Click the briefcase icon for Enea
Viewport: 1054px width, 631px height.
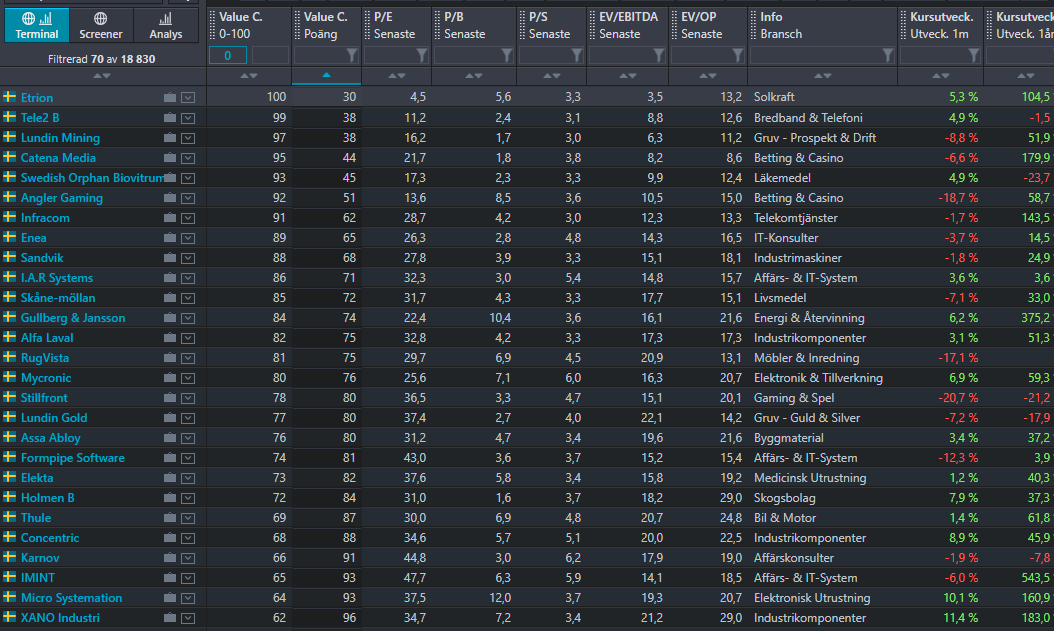tap(170, 238)
